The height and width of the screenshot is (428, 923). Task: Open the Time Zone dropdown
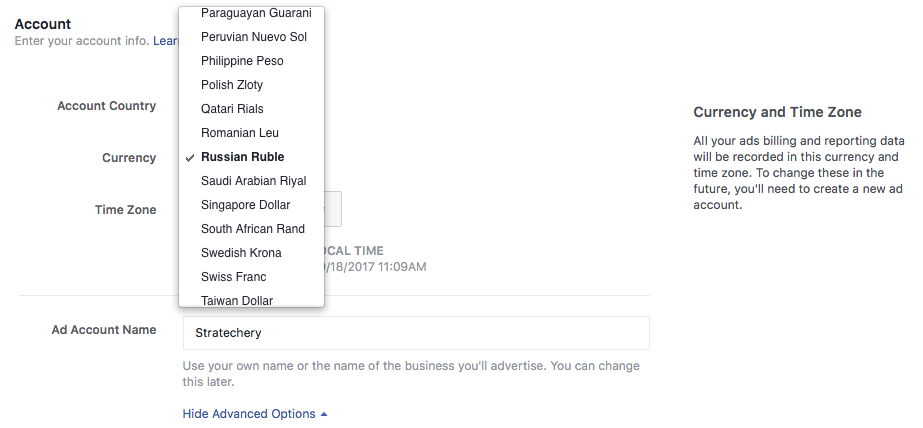[x=332, y=209]
